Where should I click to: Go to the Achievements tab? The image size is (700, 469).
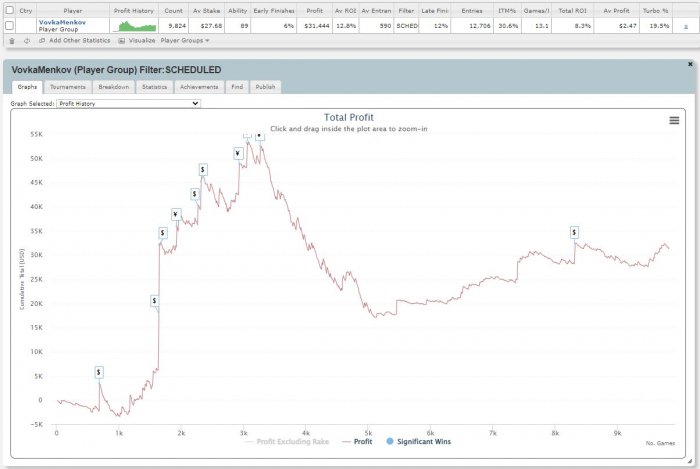199,87
